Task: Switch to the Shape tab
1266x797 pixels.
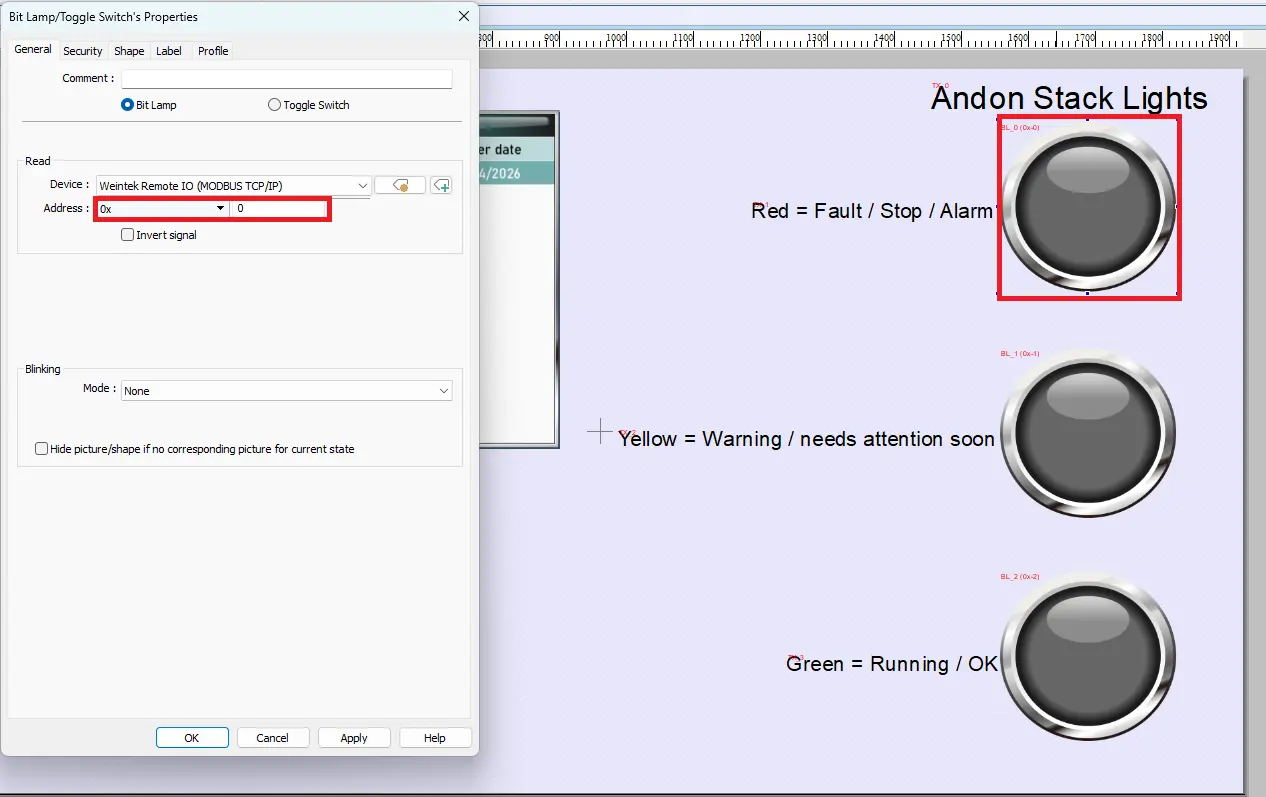Action: coord(128,50)
